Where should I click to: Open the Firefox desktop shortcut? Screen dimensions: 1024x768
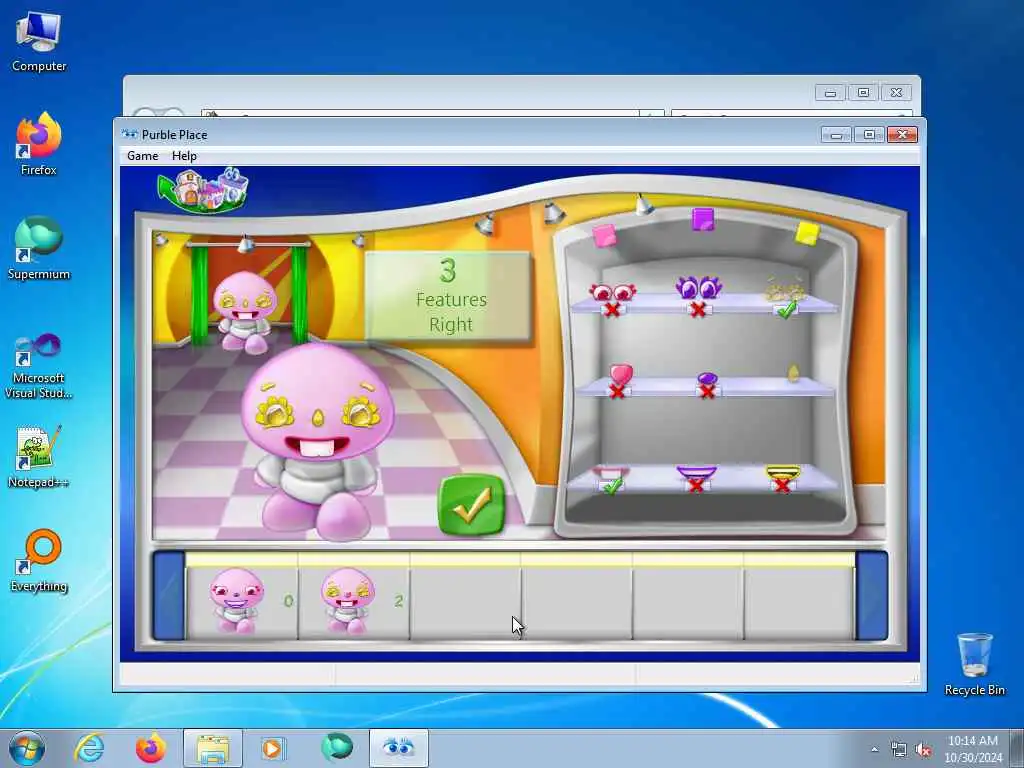click(39, 144)
